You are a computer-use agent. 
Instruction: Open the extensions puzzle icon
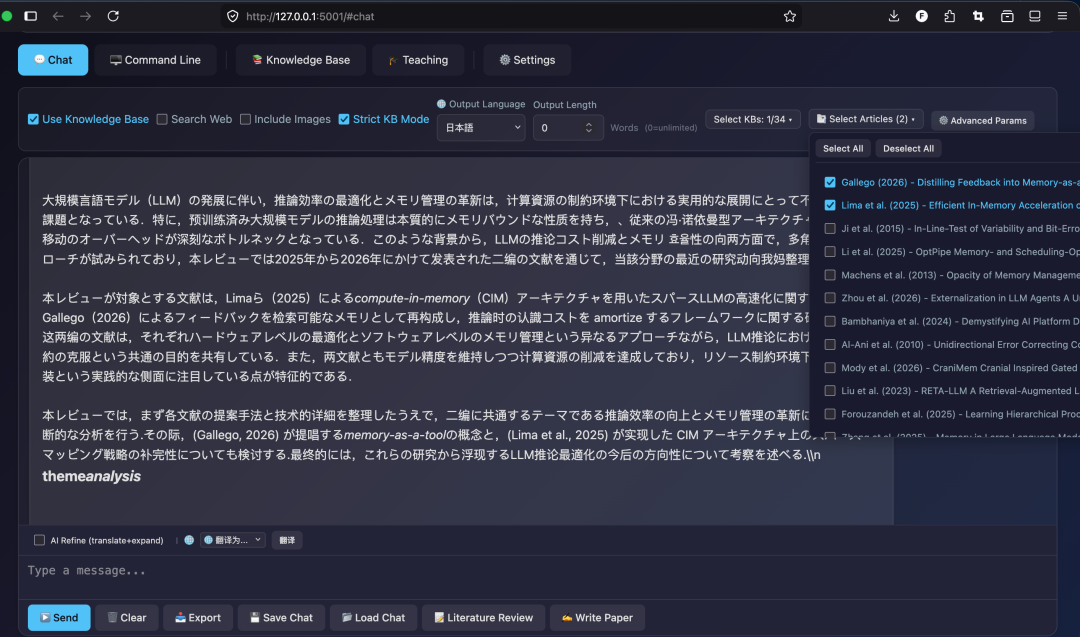pos(950,16)
